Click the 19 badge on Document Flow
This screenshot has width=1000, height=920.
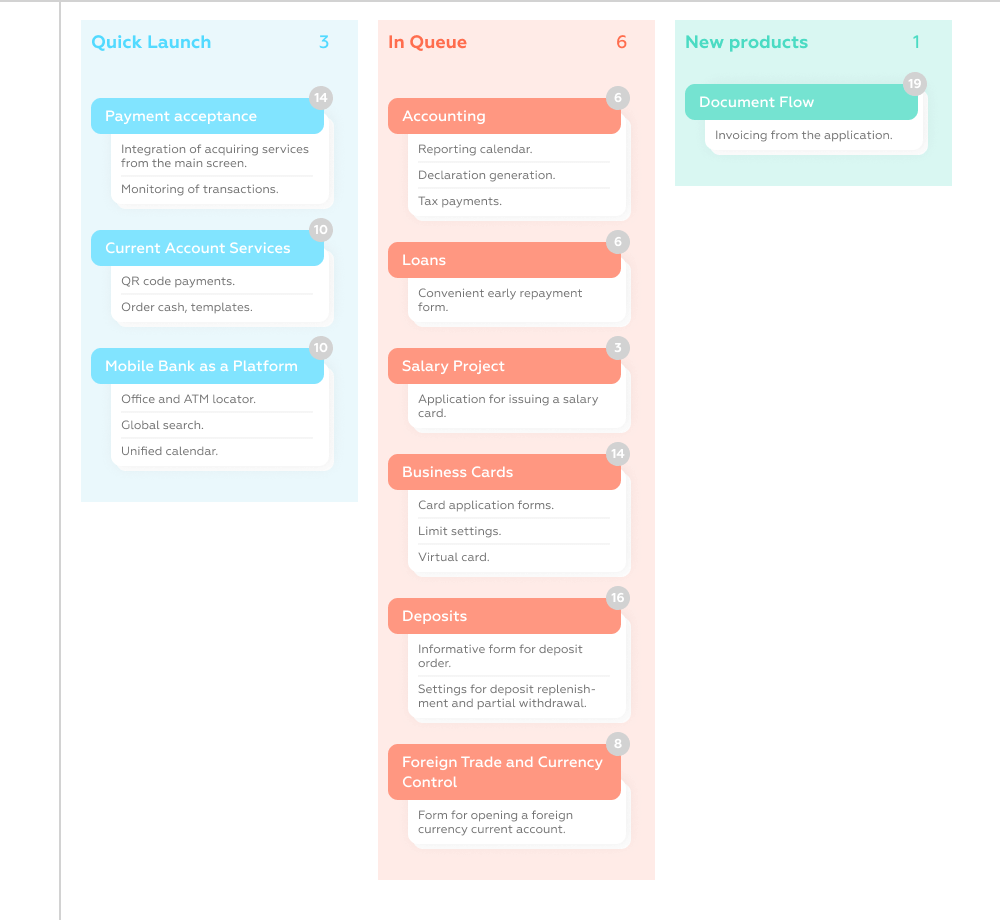[x=914, y=84]
